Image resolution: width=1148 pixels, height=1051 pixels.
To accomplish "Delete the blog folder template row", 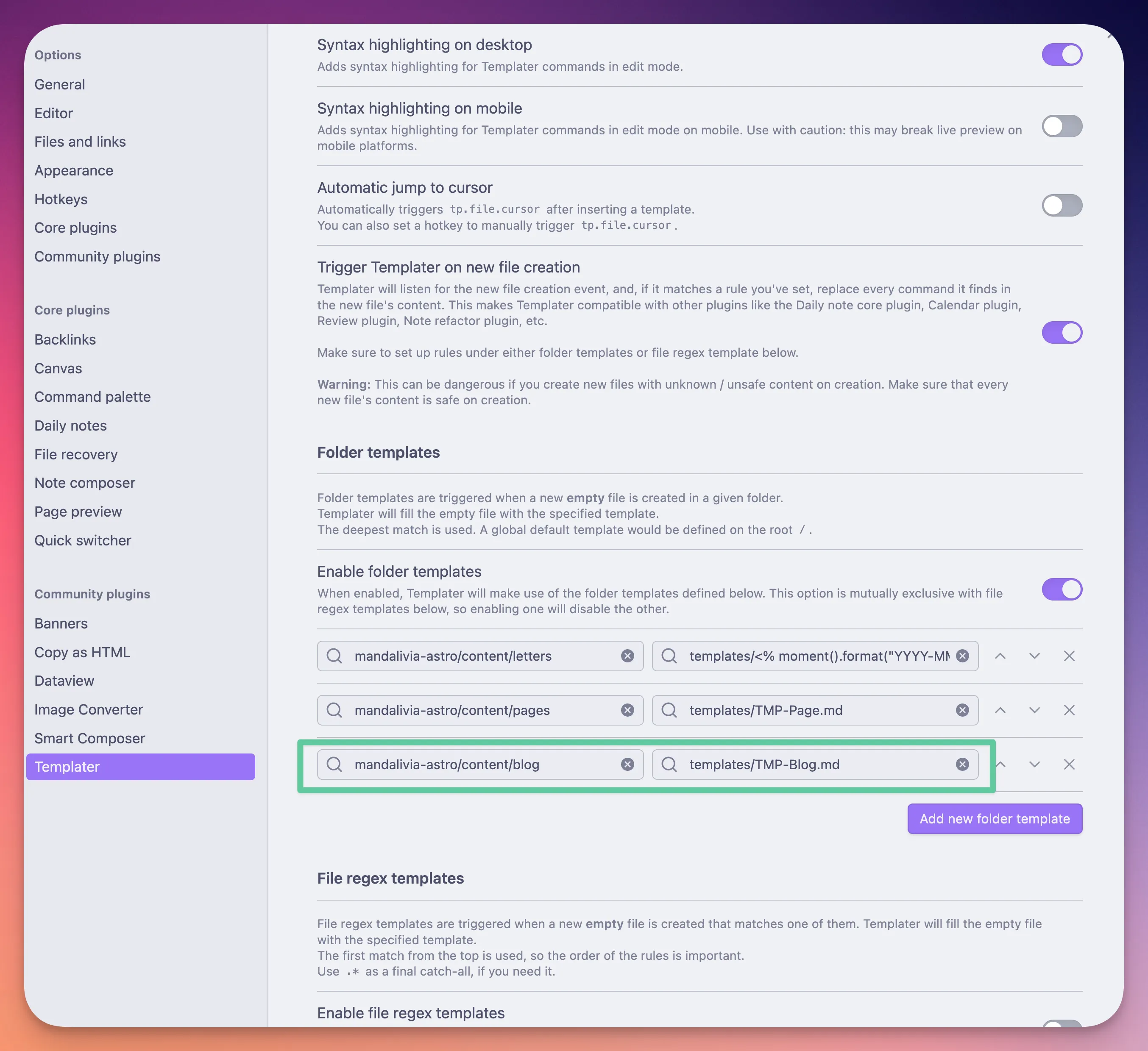I will point(1070,765).
